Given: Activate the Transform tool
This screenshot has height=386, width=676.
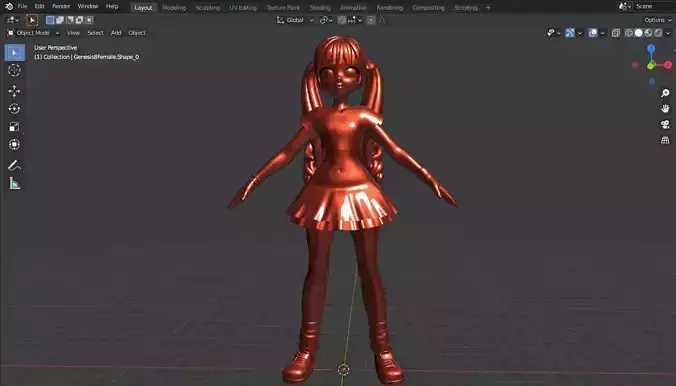Looking at the screenshot, I should [x=14, y=144].
